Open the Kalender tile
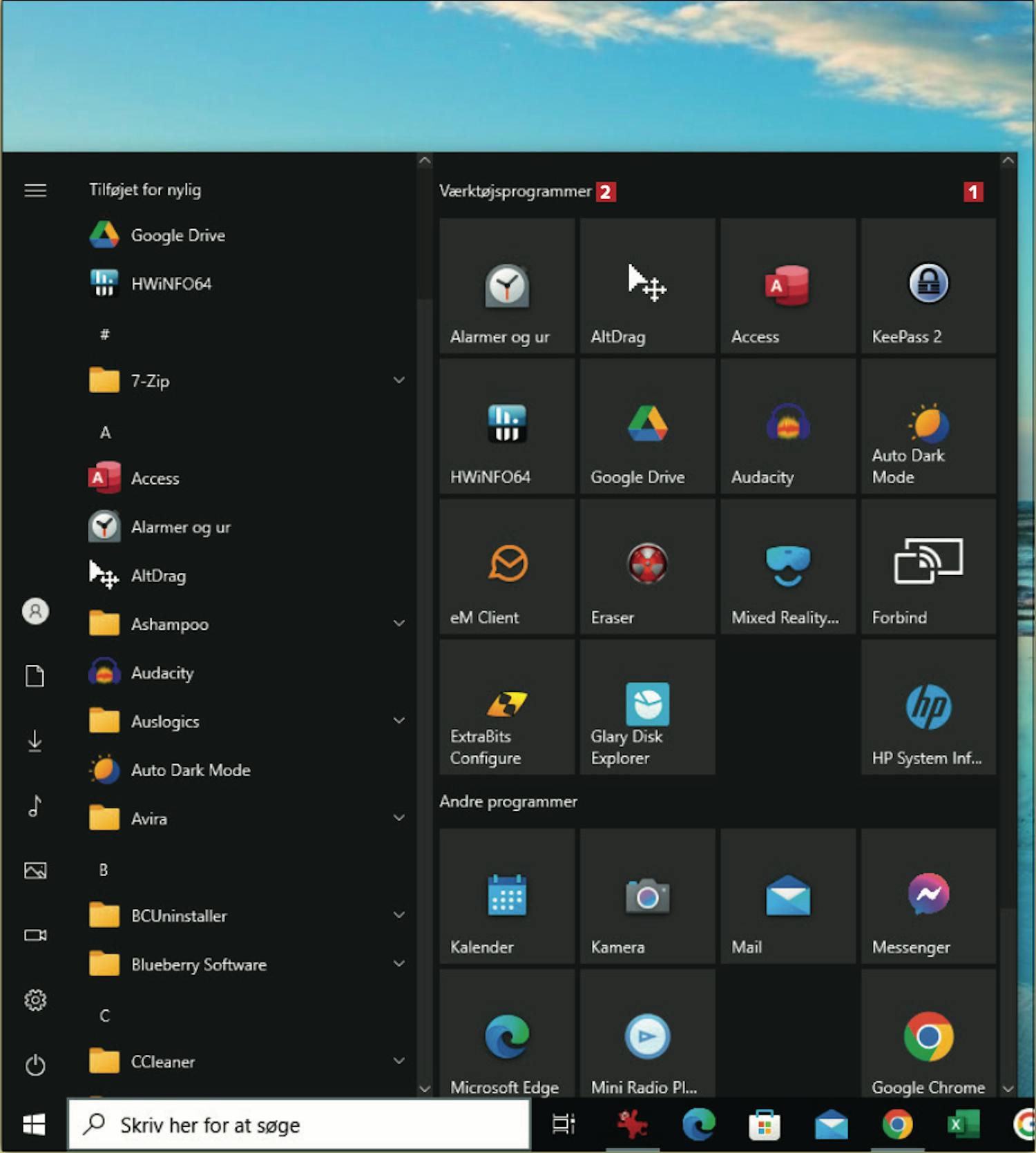The height and width of the screenshot is (1153, 1036). [507, 896]
